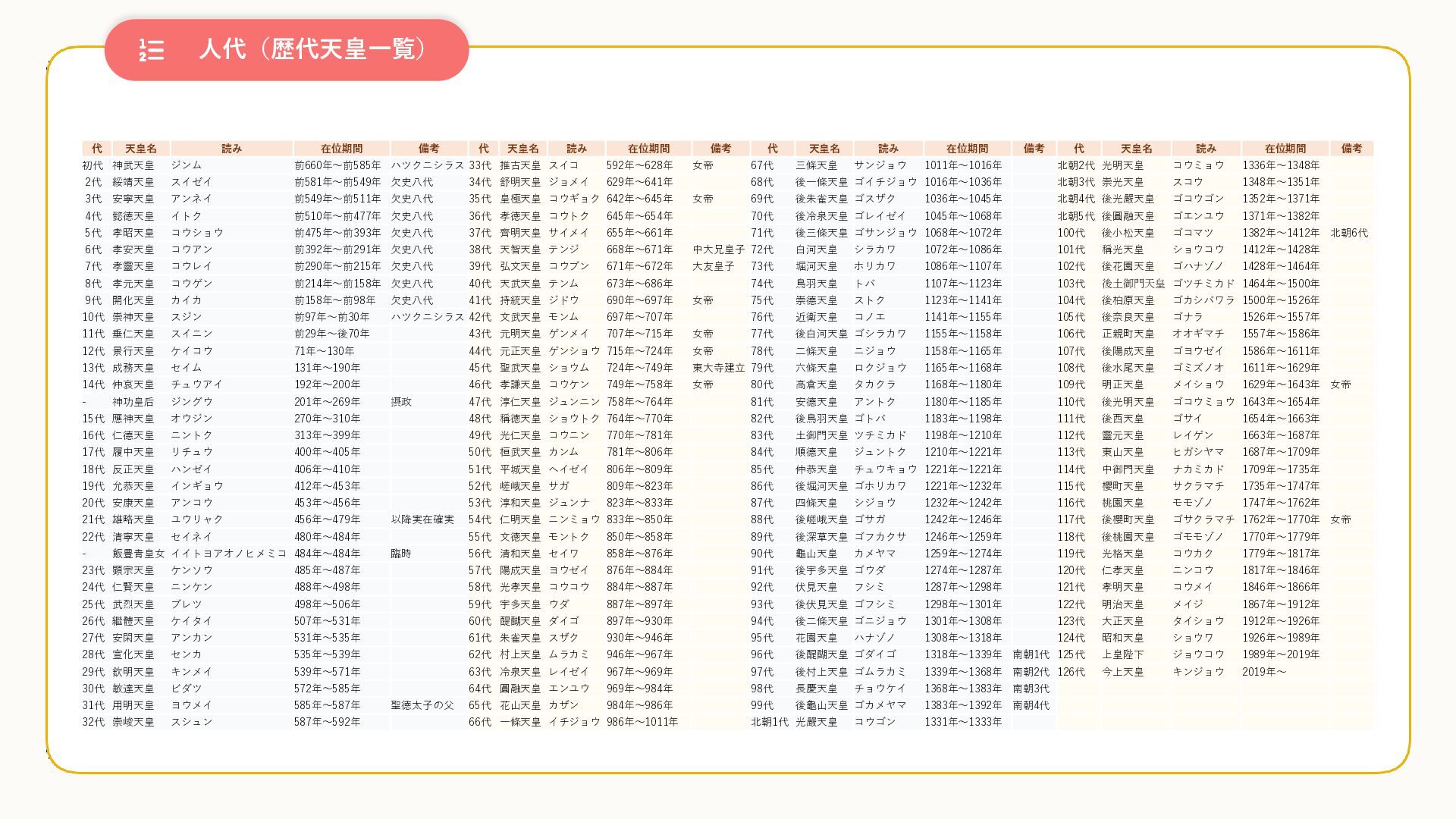The image size is (1456, 819).
Task: Select the title text 人代（歴代天皇一覧）
Action: [312, 49]
